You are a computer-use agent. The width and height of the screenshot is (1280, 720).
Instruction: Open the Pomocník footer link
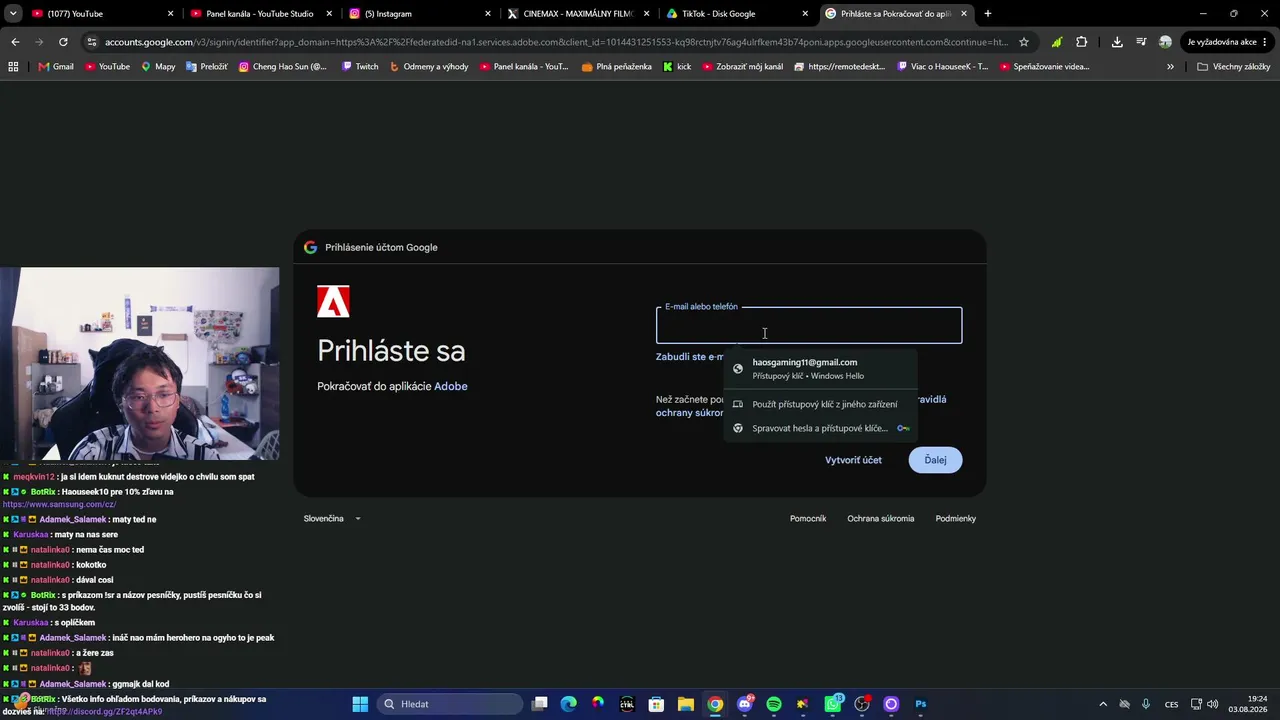tap(808, 519)
